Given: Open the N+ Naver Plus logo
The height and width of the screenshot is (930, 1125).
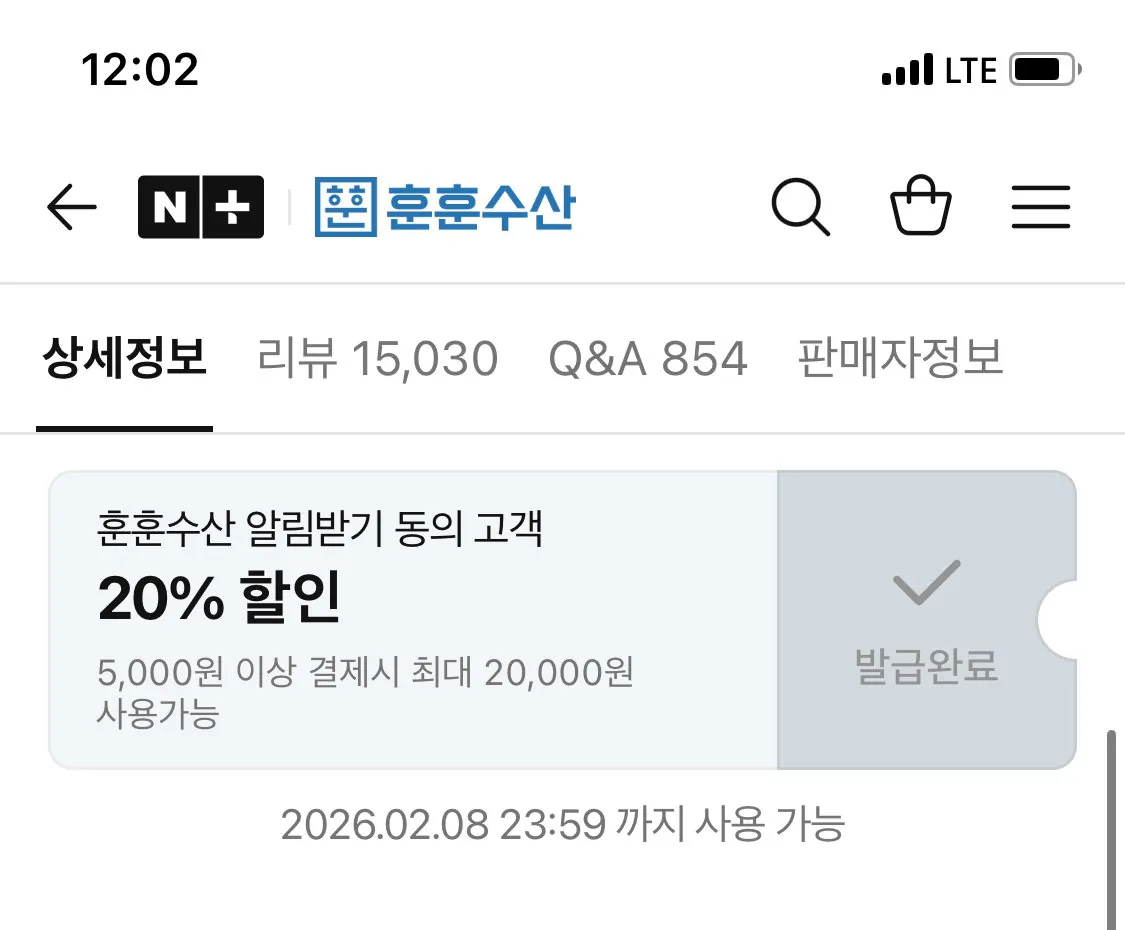Looking at the screenshot, I should 201,207.
